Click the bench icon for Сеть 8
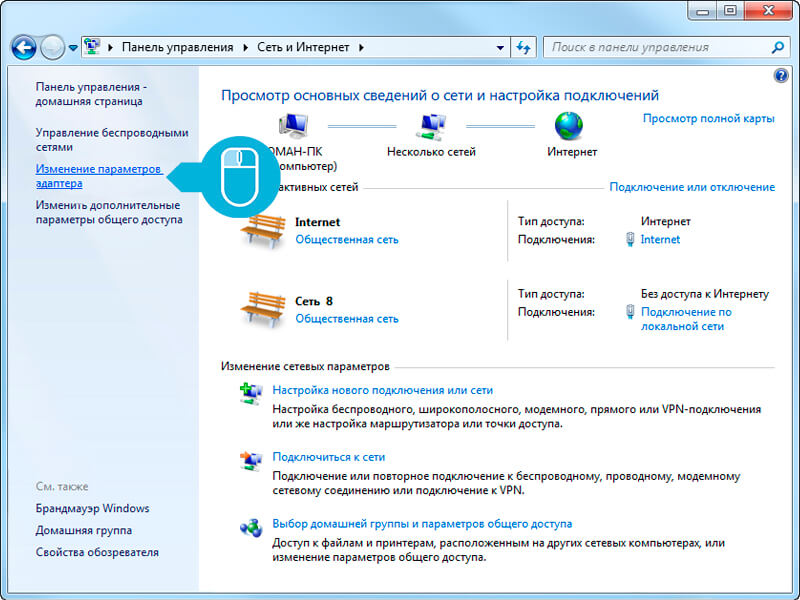This screenshot has width=800, height=600. [x=263, y=310]
